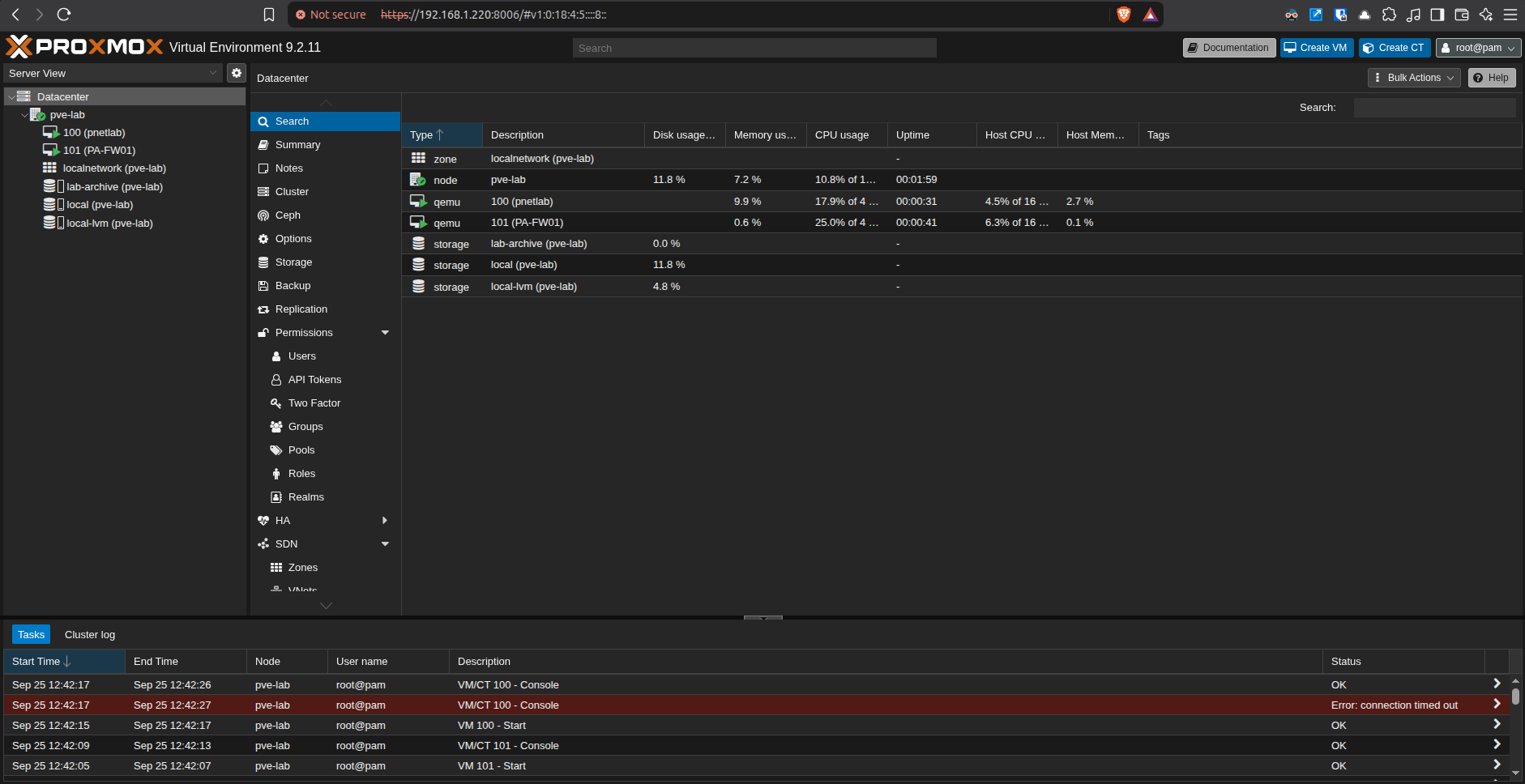Open the Documentation button
1525x784 pixels.
point(1229,48)
